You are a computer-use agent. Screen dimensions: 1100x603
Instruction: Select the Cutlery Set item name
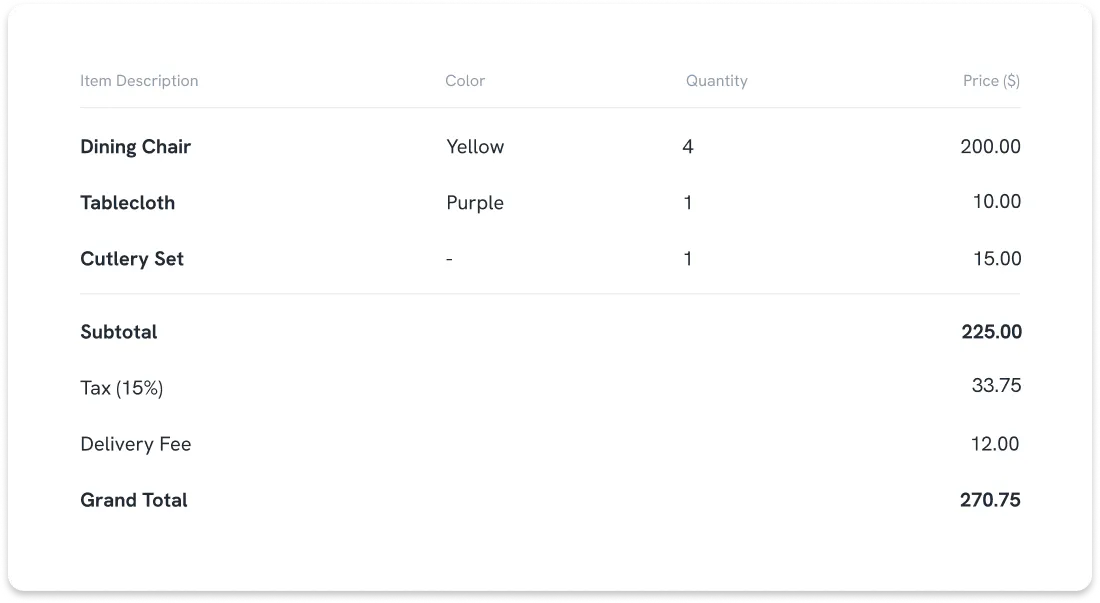(x=132, y=259)
